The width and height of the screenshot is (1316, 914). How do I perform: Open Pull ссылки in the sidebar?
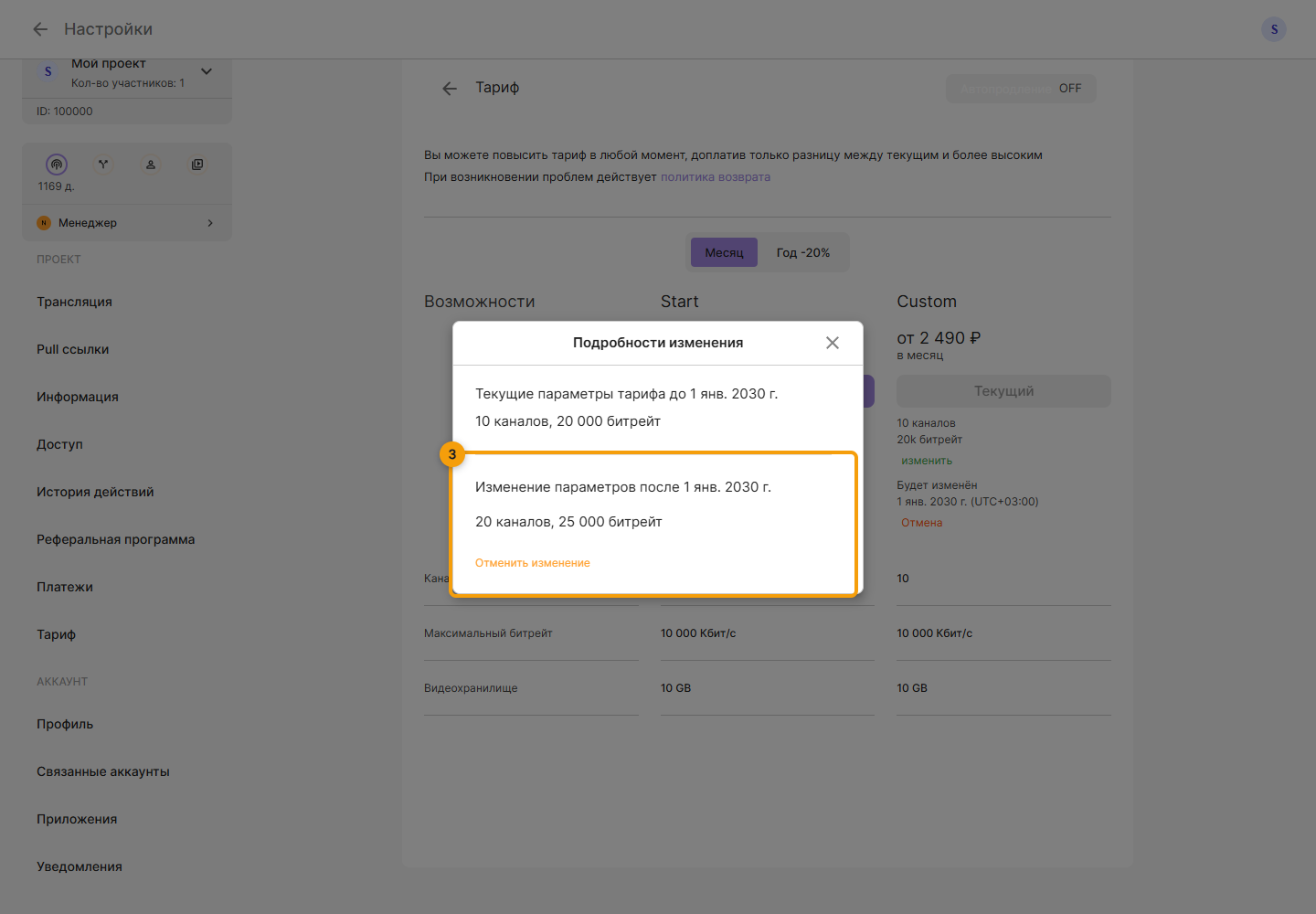(x=72, y=349)
